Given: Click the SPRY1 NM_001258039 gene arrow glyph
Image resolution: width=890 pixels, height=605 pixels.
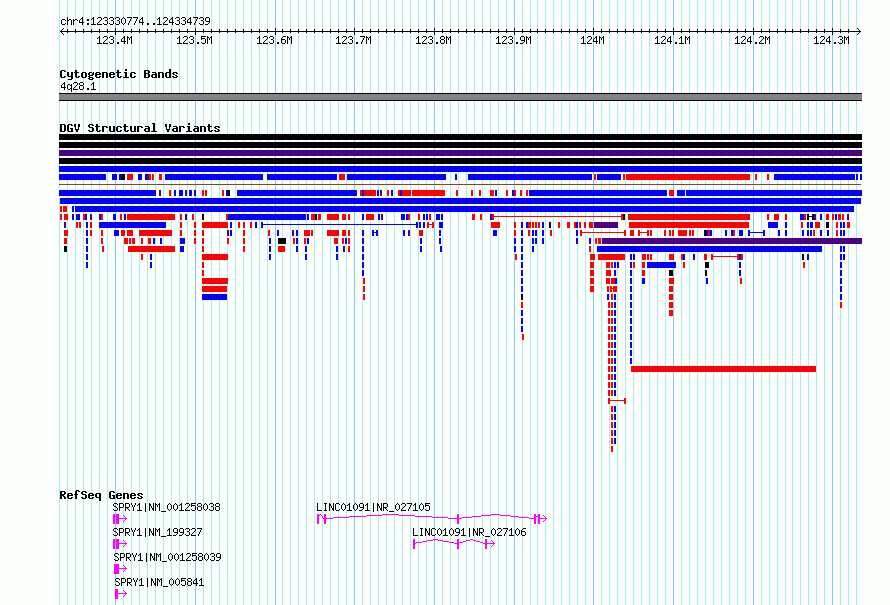Looking at the screenshot, I should coord(120,569).
